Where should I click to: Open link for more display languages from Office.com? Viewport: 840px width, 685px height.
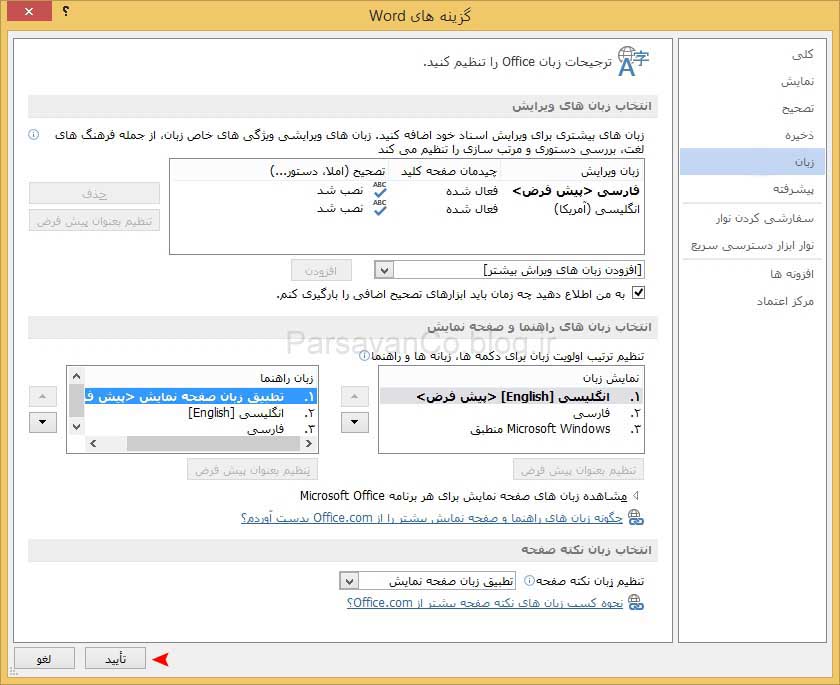pyautogui.click(x=432, y=518)
